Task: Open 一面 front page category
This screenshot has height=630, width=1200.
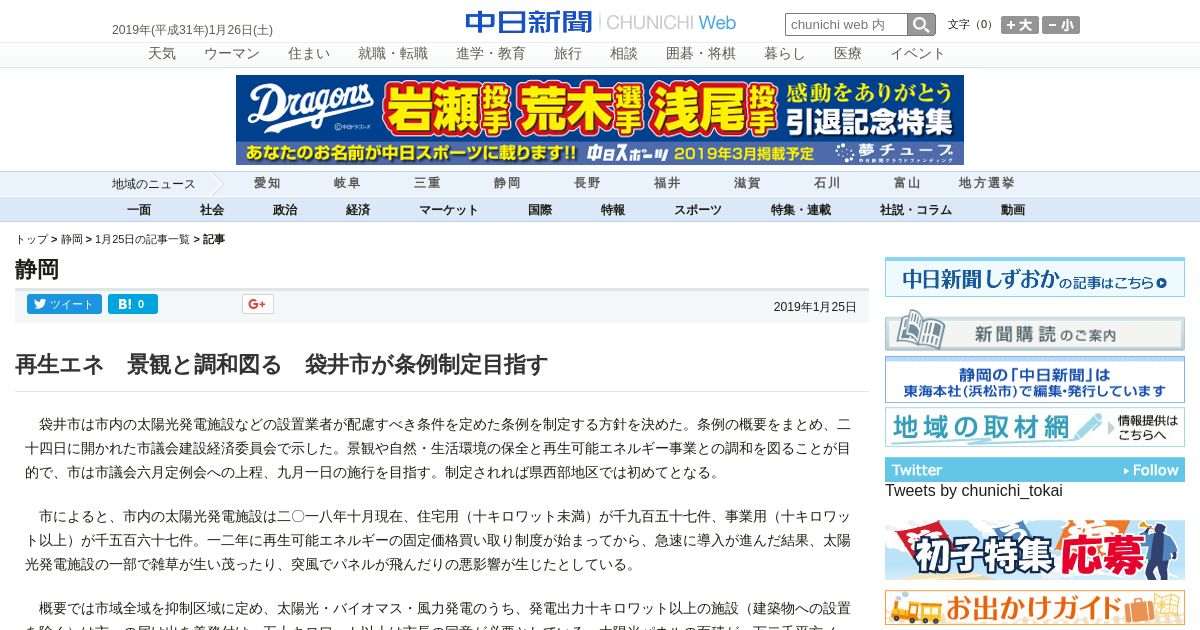Action: [139, 210]
